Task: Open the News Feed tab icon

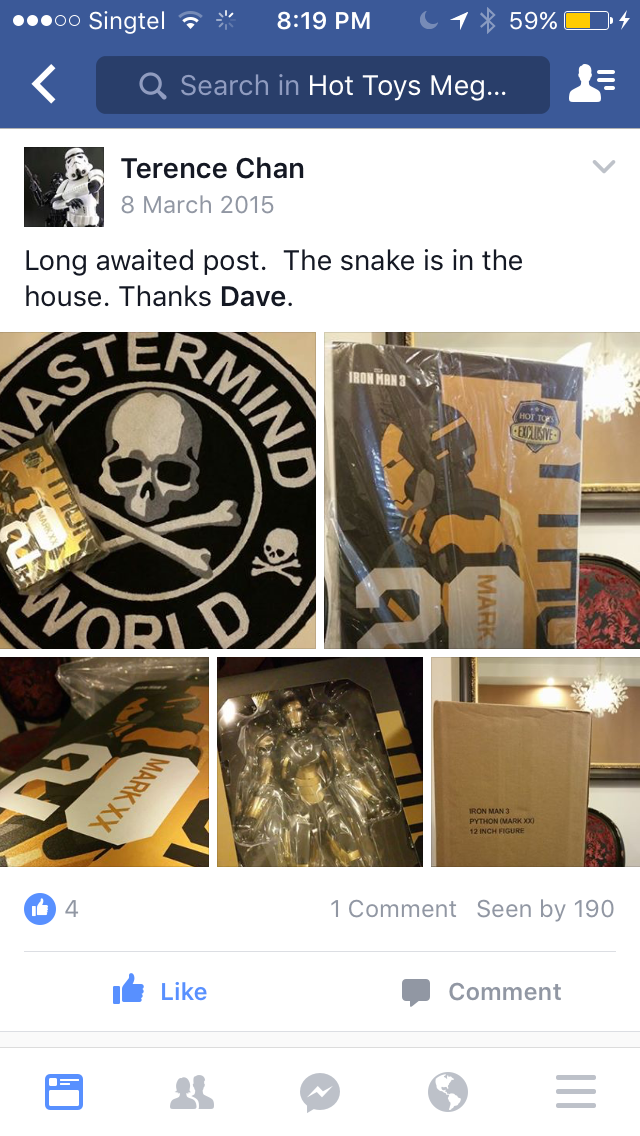Action: pyautogui.click(x=64, y=1092)
